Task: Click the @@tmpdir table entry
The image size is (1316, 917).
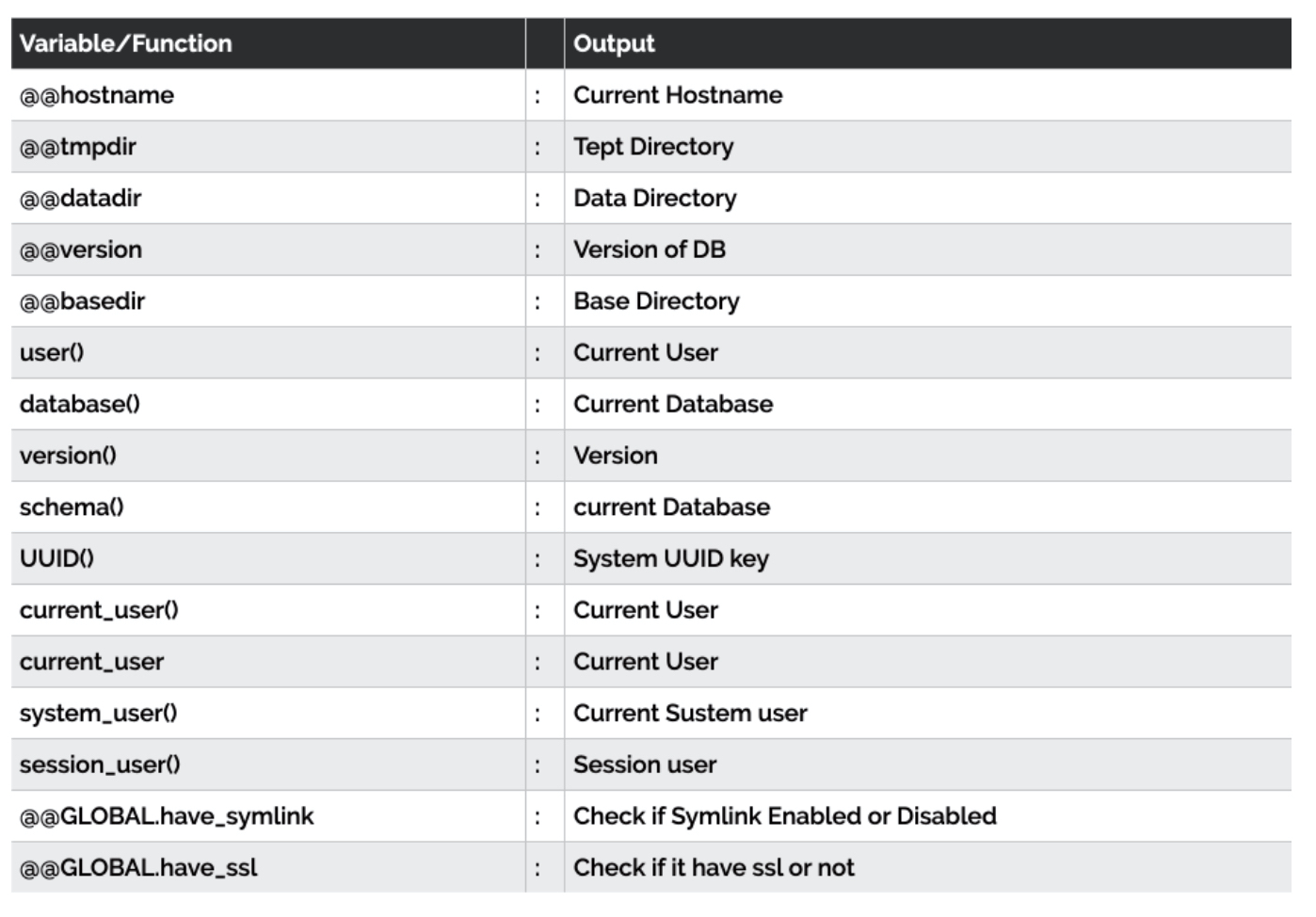Action: (x=268, y=147)
